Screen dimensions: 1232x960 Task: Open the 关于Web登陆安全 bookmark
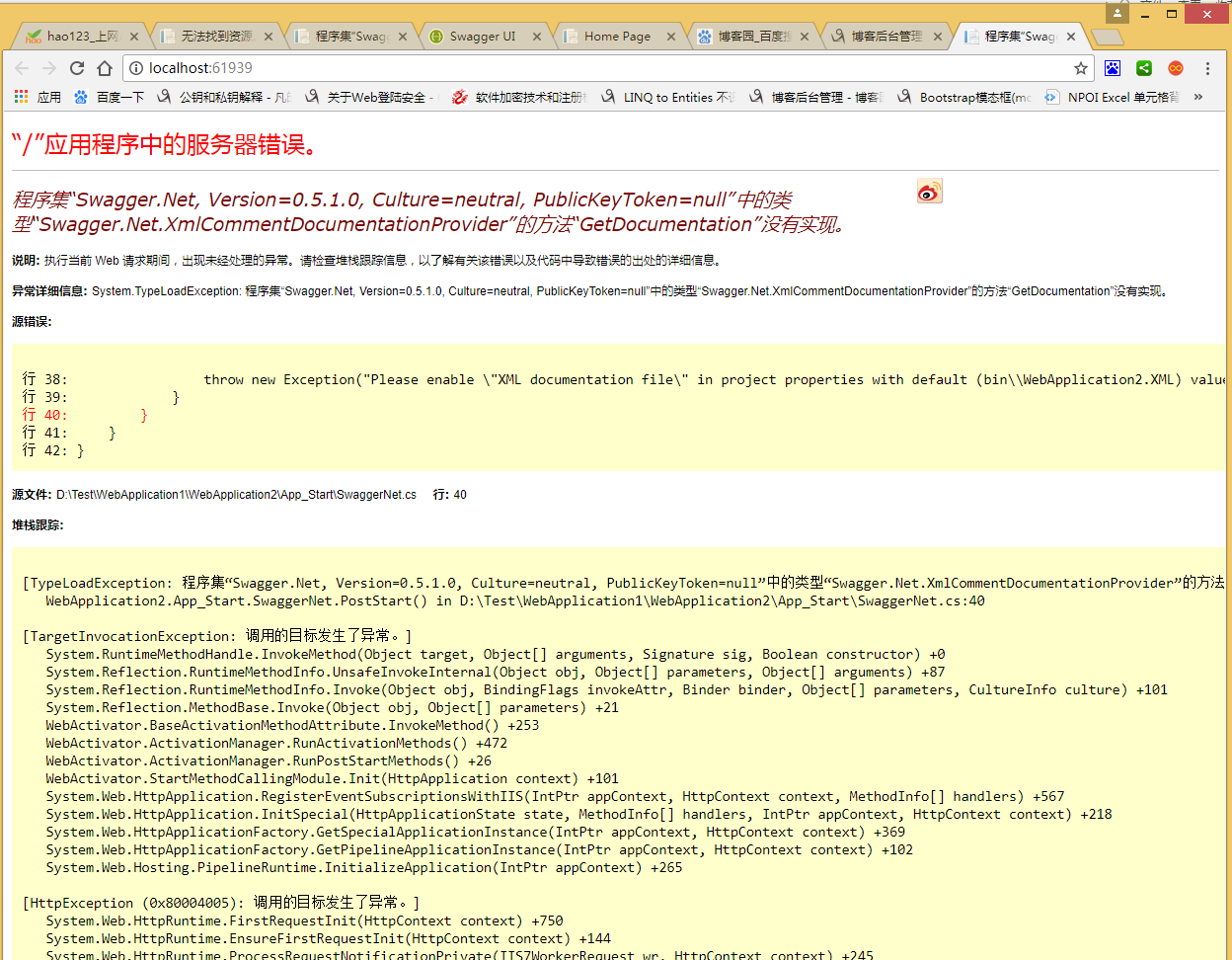[370, 97]
